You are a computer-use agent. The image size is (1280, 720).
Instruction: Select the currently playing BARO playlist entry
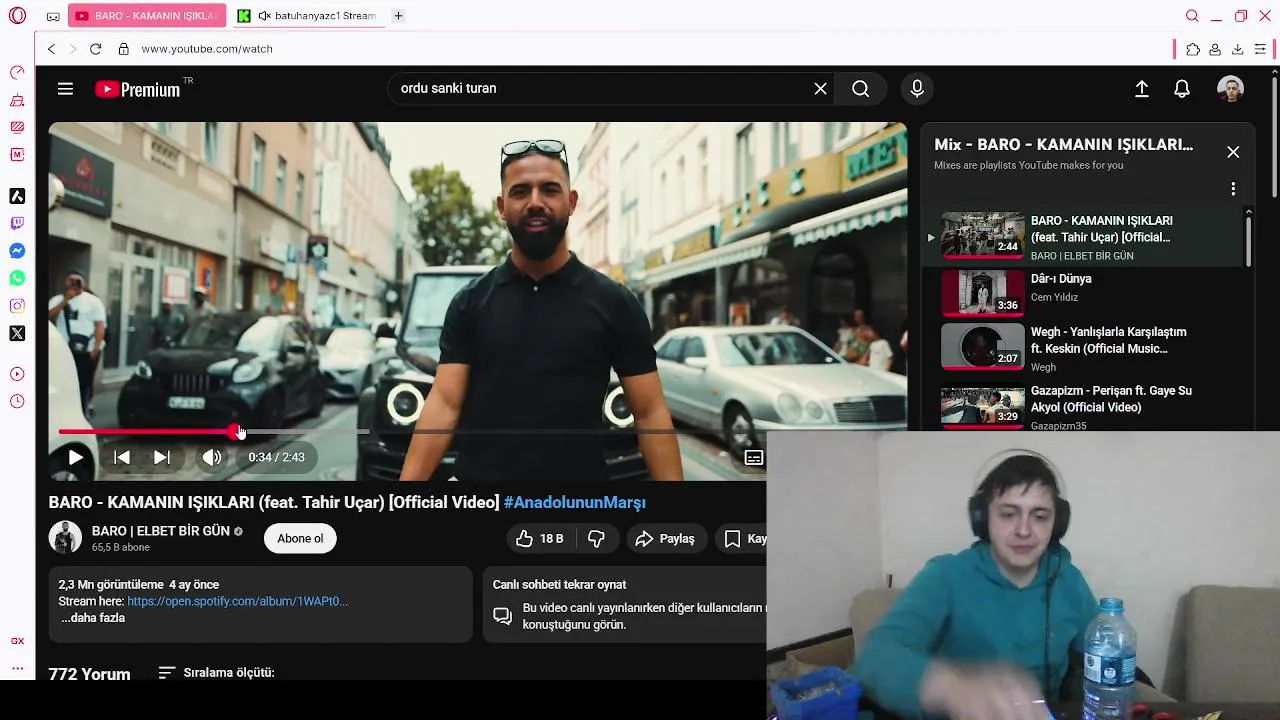(x=1082, y=237)
